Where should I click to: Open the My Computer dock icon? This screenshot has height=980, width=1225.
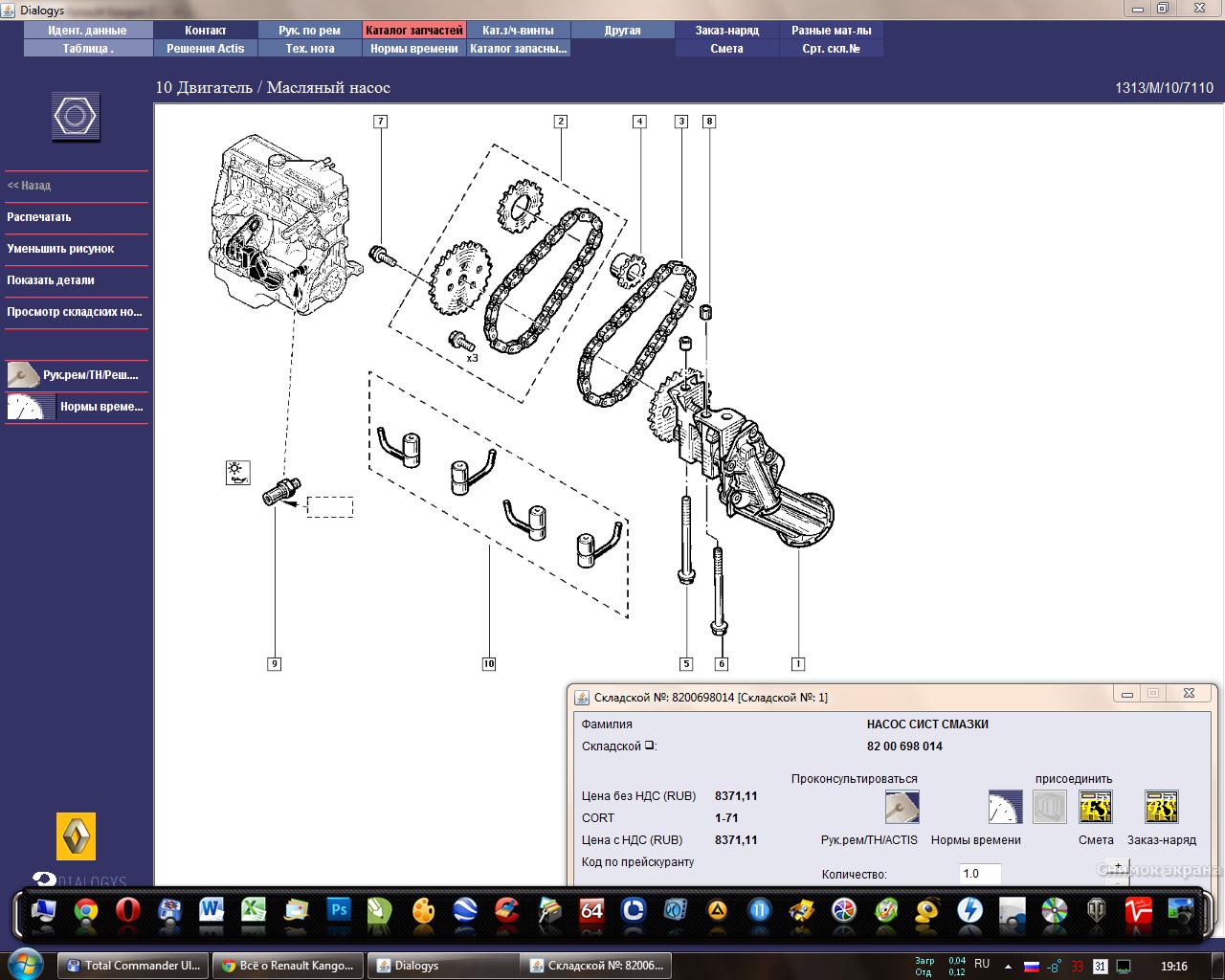(44, 910)
